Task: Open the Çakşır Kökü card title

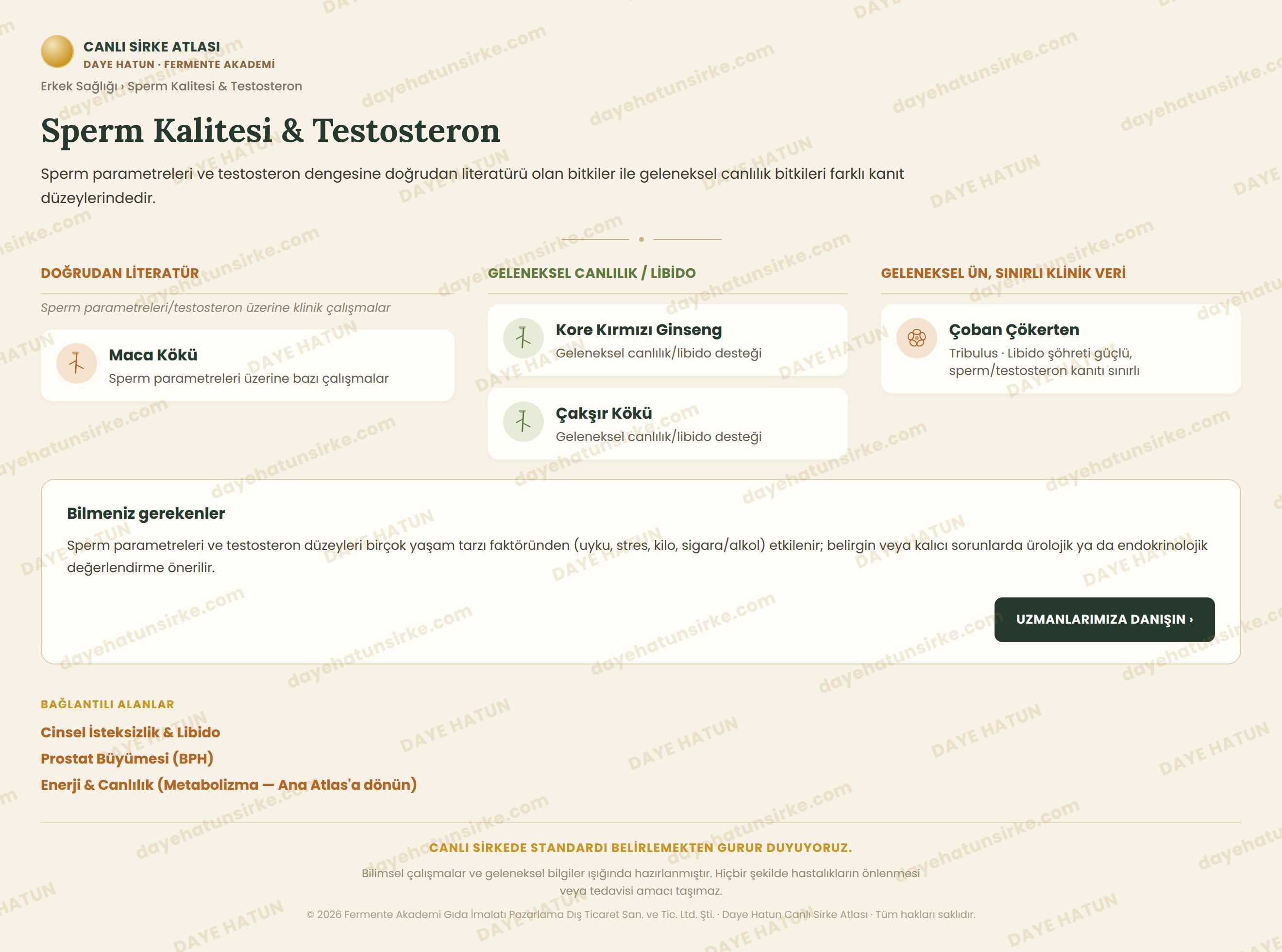Action: pyautogui.click(x=604, y=413)
